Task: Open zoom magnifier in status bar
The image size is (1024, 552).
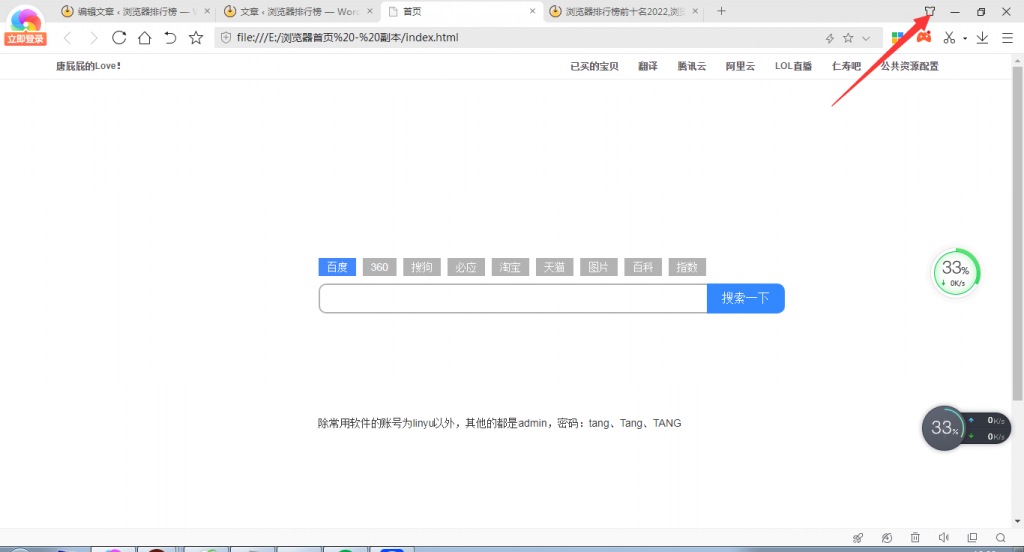Action: tap(1000, 538)
